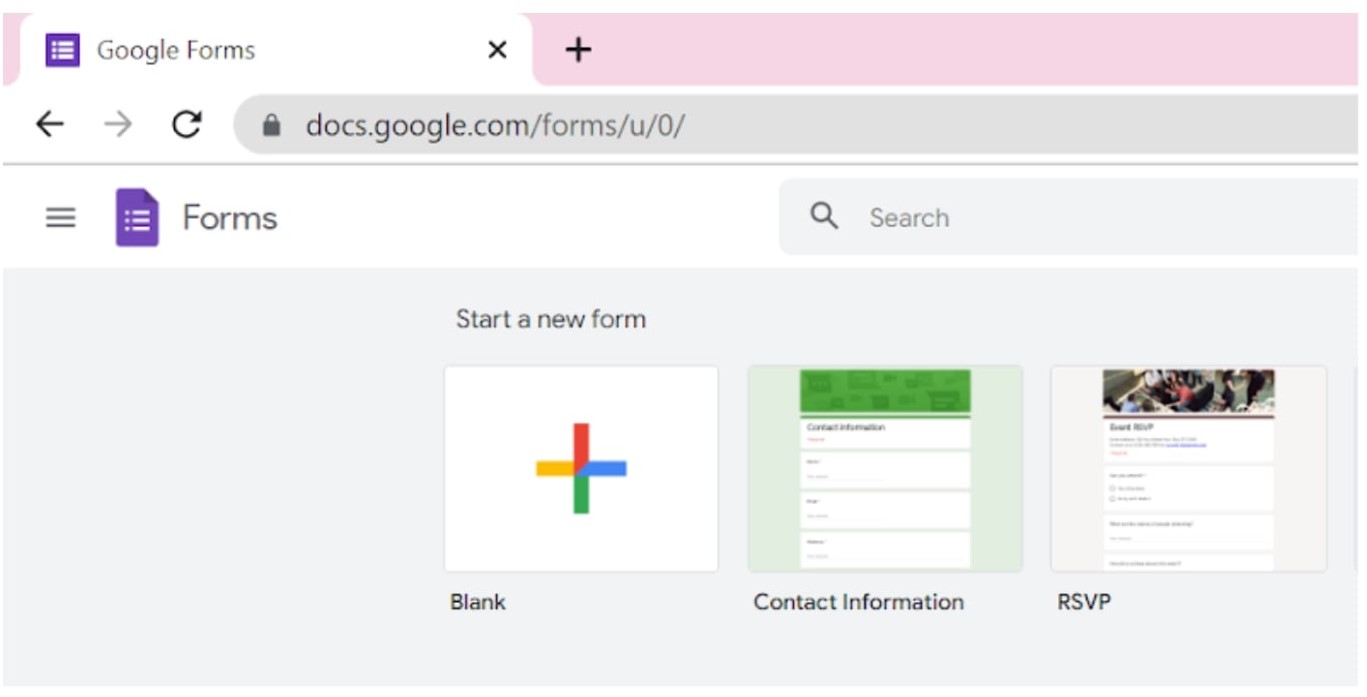This screenshot has width=1367, height=697.
Task: Open the RSVP template thumbnail
Action: 1189,468
